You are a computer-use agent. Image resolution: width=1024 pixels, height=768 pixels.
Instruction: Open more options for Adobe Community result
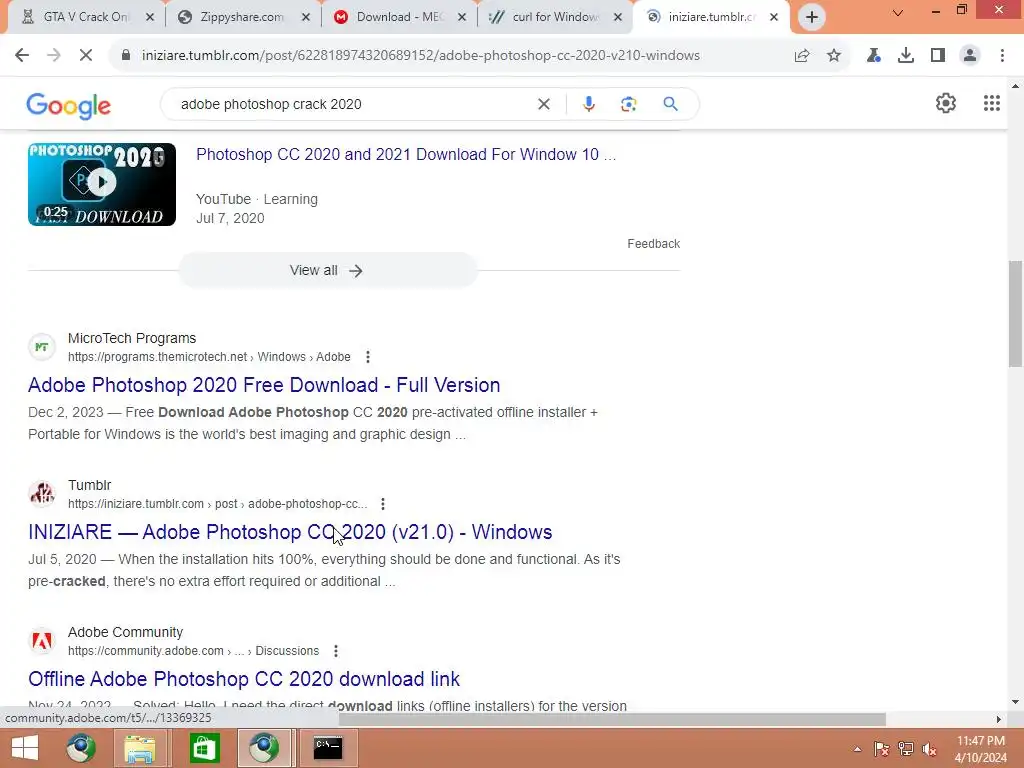click(x=336, y=651)
